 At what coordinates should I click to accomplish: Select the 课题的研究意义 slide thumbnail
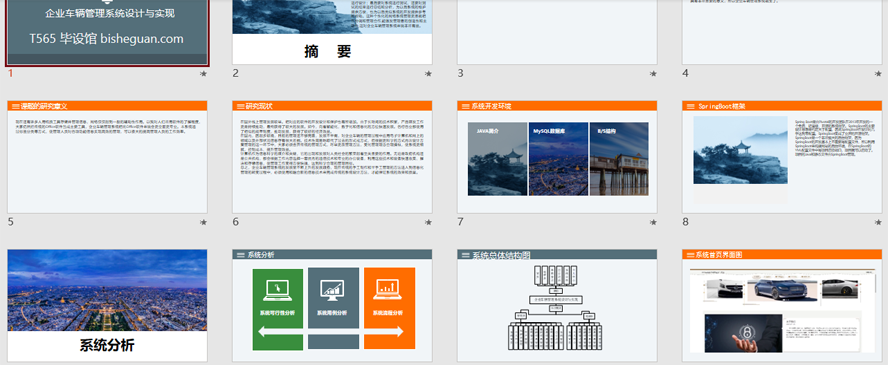[x=108, y=157]
